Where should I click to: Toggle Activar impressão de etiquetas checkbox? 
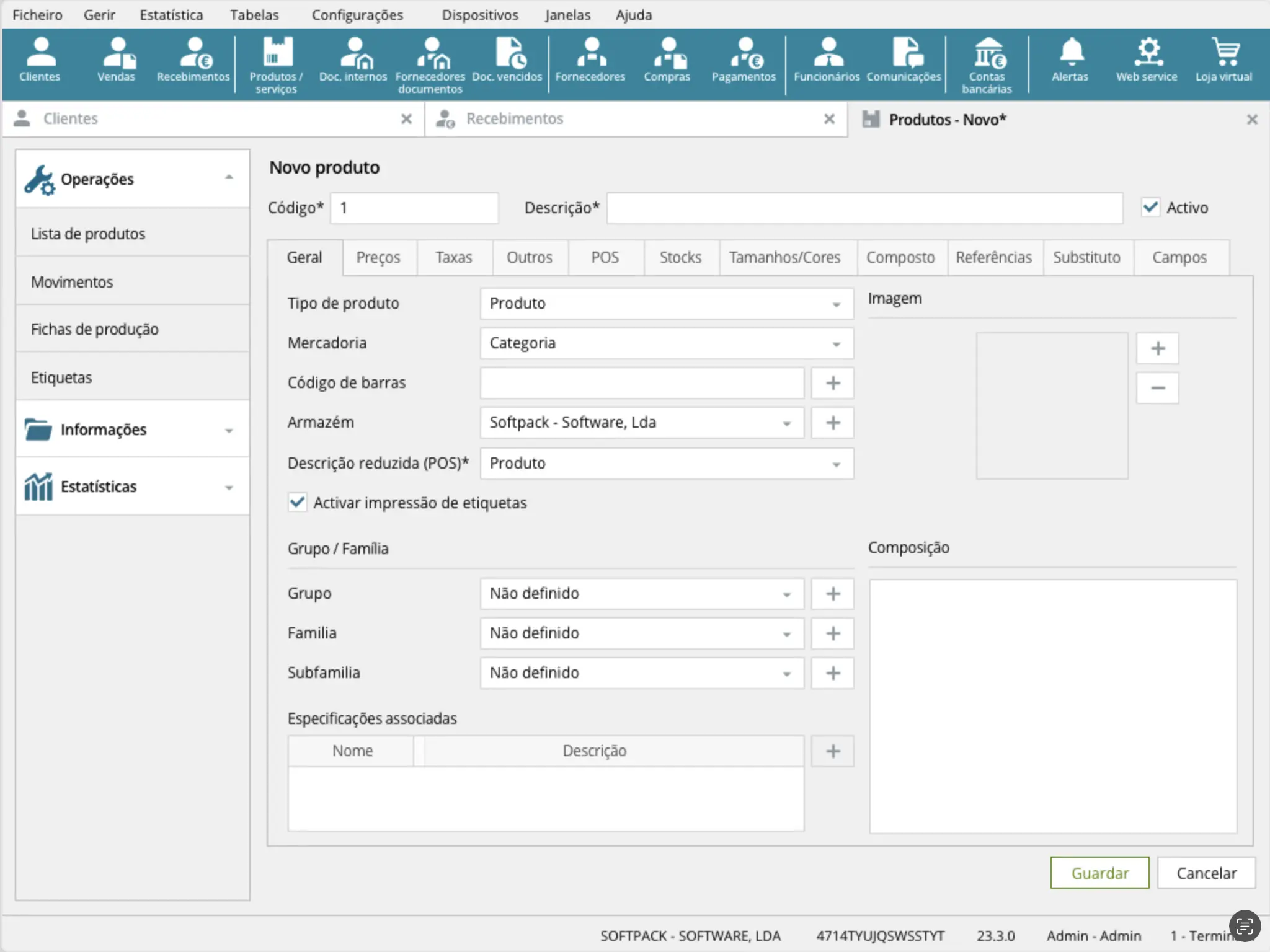[297, 502]
